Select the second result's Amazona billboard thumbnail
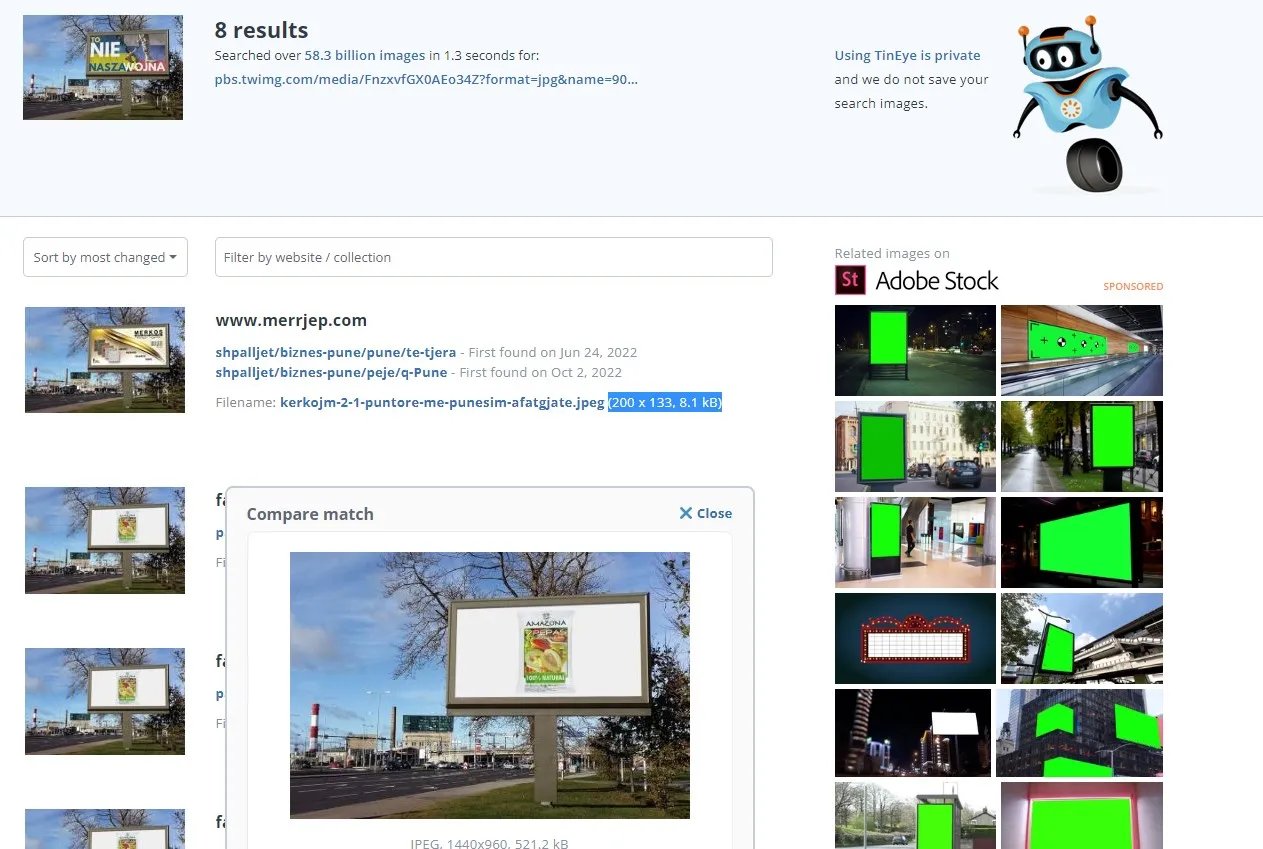 [105, 540]
